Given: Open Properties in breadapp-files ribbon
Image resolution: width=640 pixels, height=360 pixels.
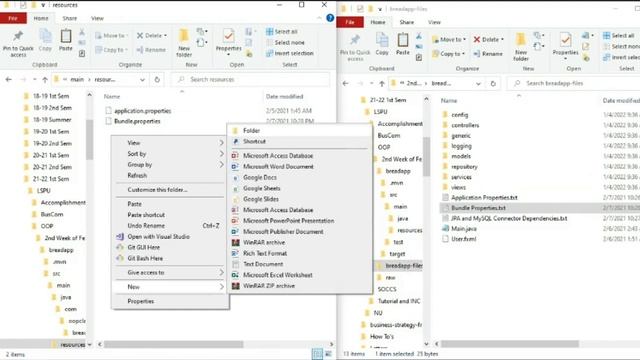Looking at the screenshot, I should point(565,46).
